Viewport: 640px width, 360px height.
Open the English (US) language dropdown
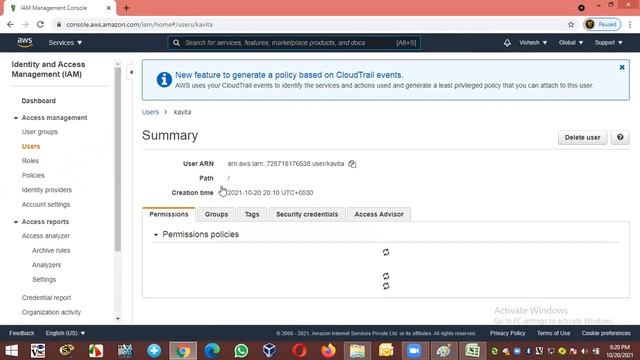(x=65, y=333)
